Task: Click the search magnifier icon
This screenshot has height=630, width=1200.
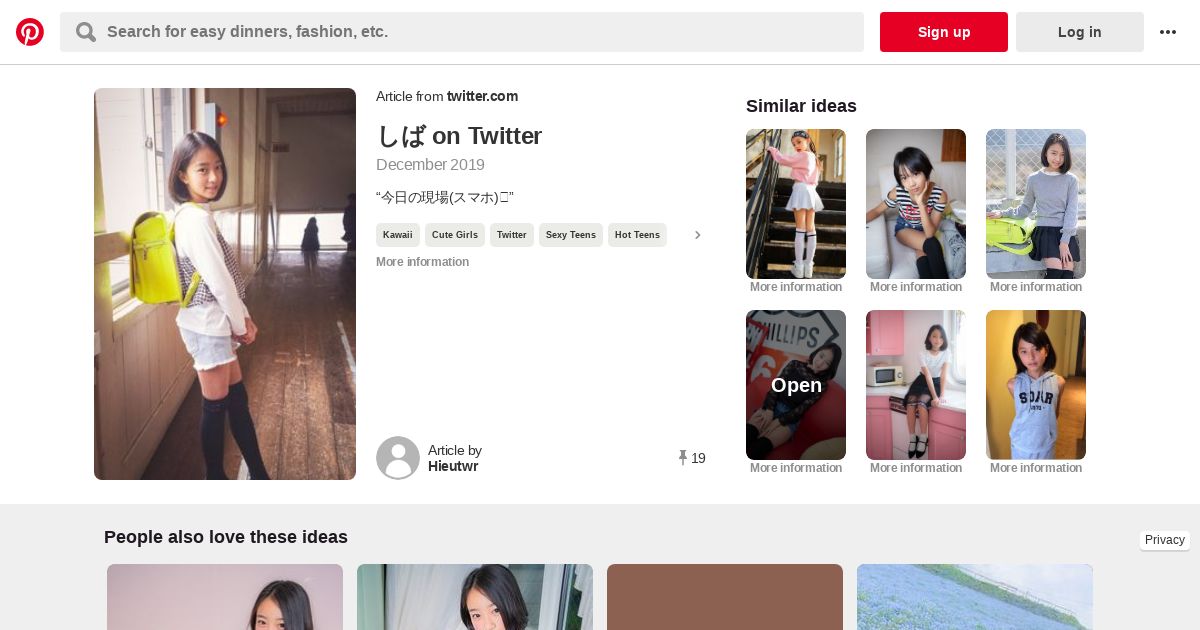Action: 86,32
